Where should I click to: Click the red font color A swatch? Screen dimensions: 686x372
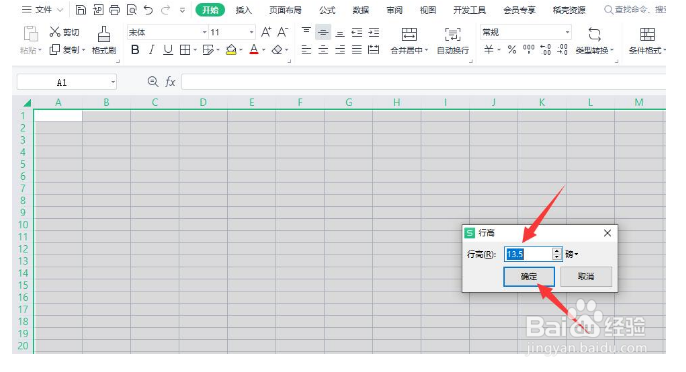click(254, 50)
